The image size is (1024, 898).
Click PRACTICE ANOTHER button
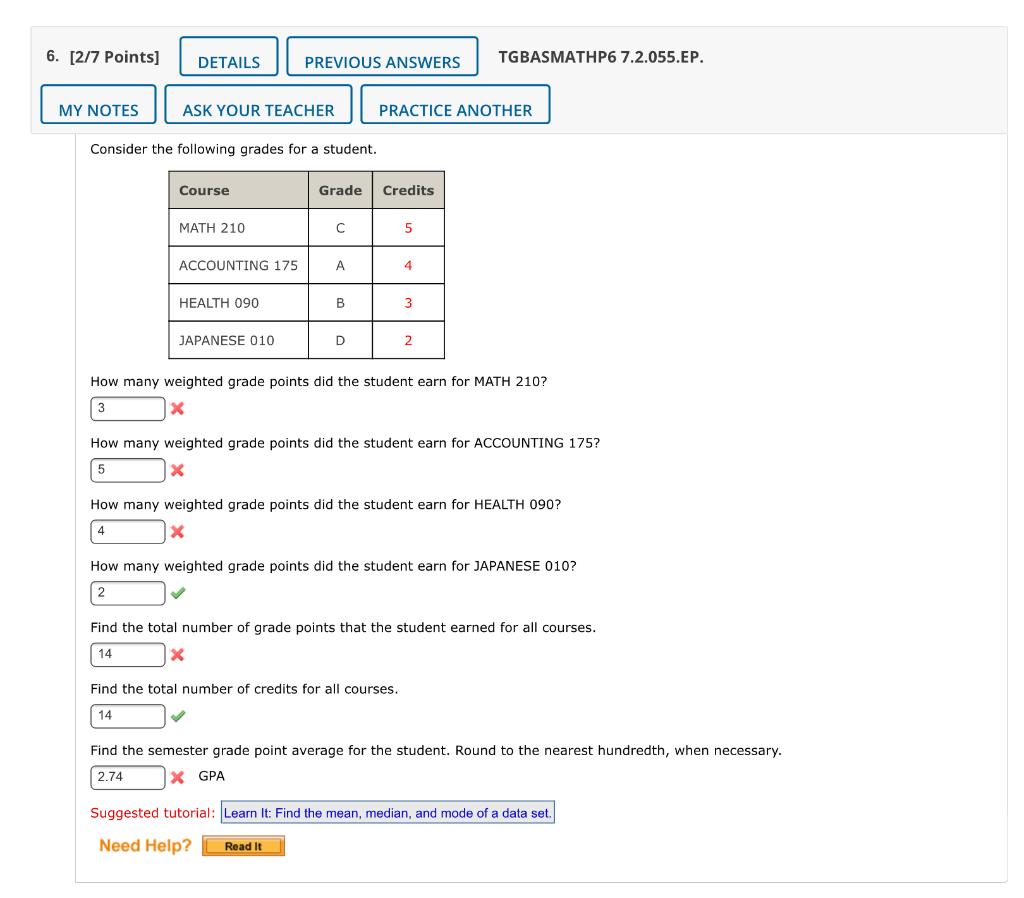pyautogui.click(x=455, y=104)
